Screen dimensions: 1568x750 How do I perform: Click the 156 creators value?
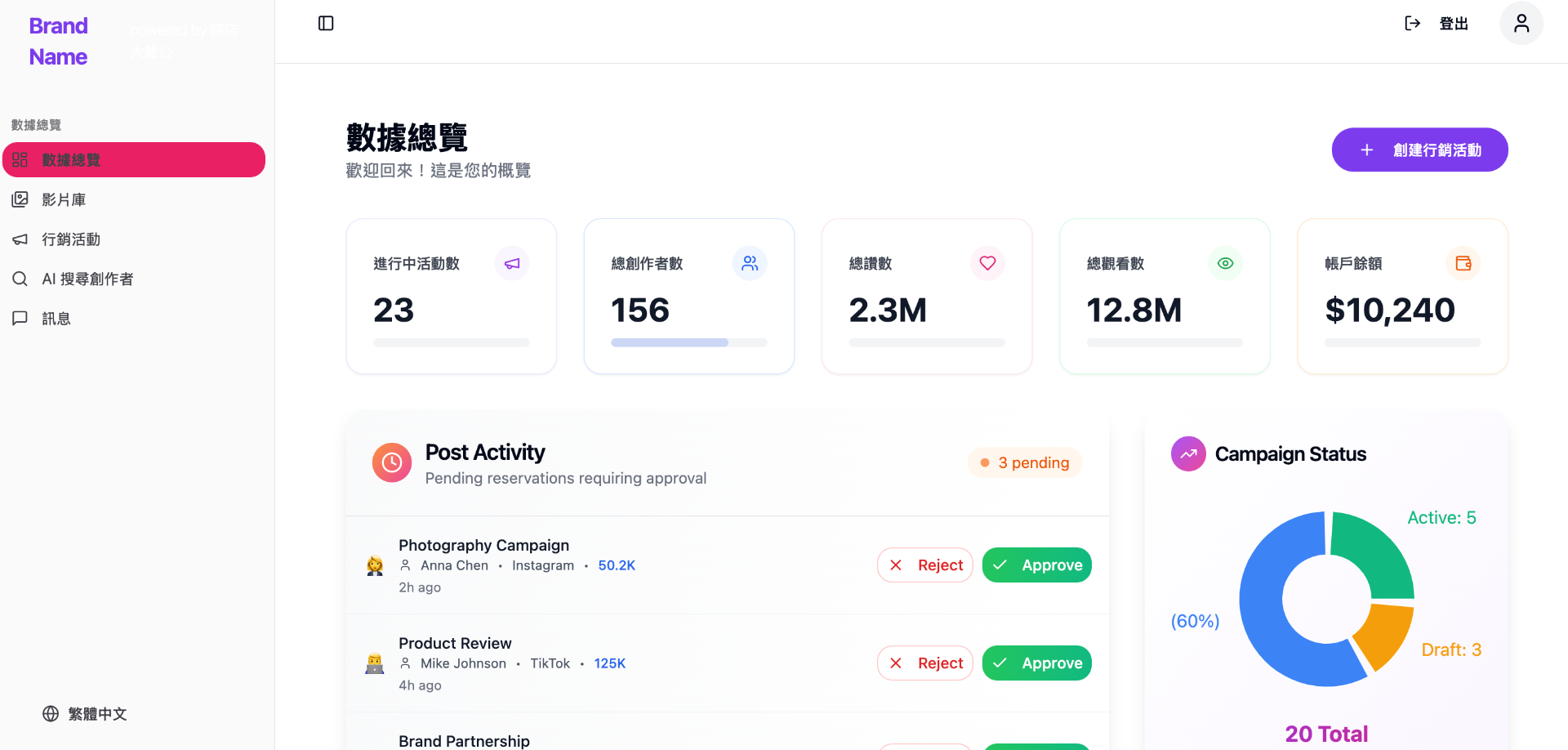640,310
